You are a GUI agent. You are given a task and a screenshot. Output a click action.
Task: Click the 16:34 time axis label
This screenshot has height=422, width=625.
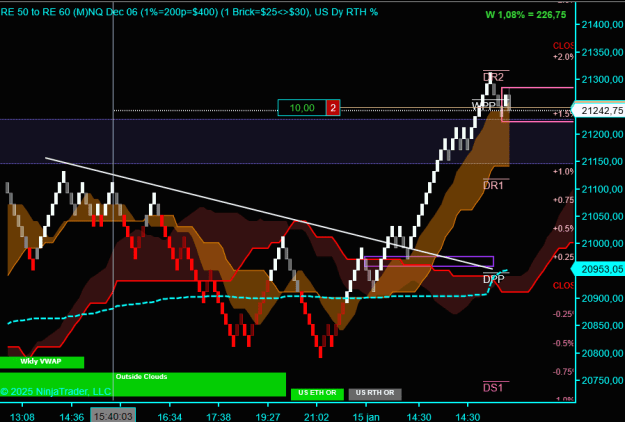coord(169,417)
